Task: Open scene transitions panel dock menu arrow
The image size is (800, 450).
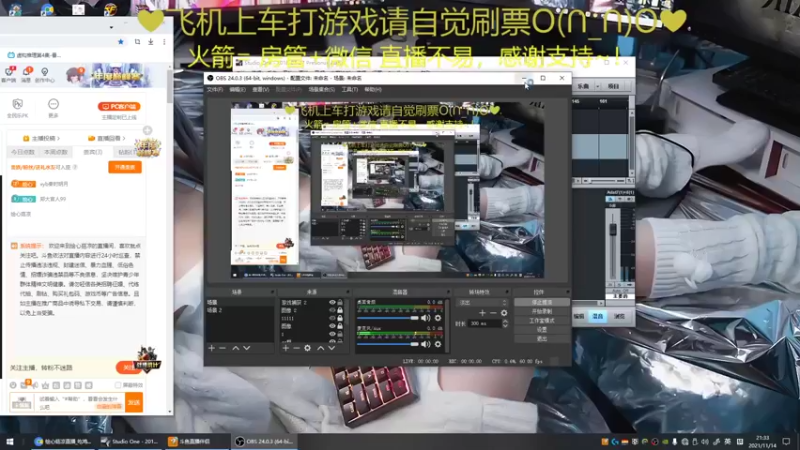Action: pos(507,292)
